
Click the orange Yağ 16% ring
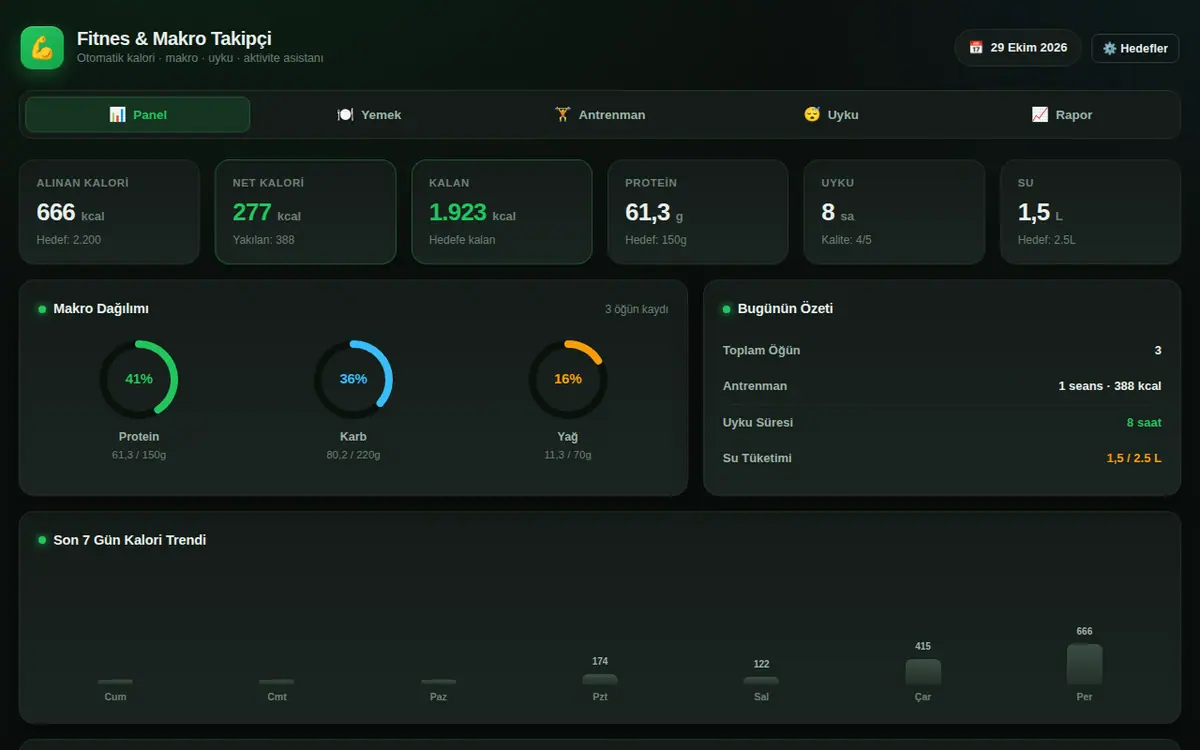click(568, 379)
